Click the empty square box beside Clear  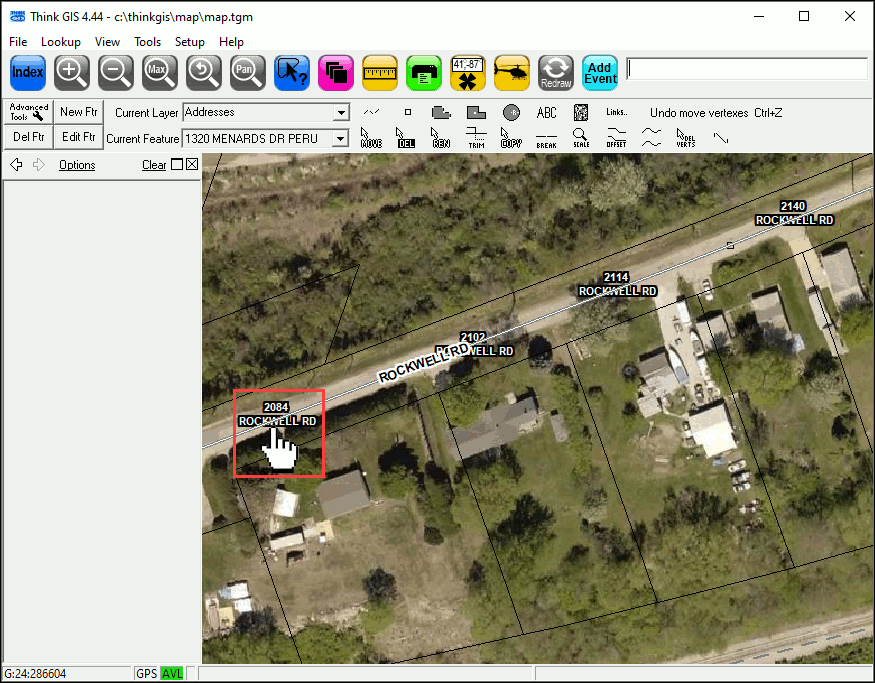click(x=177, y=165)
